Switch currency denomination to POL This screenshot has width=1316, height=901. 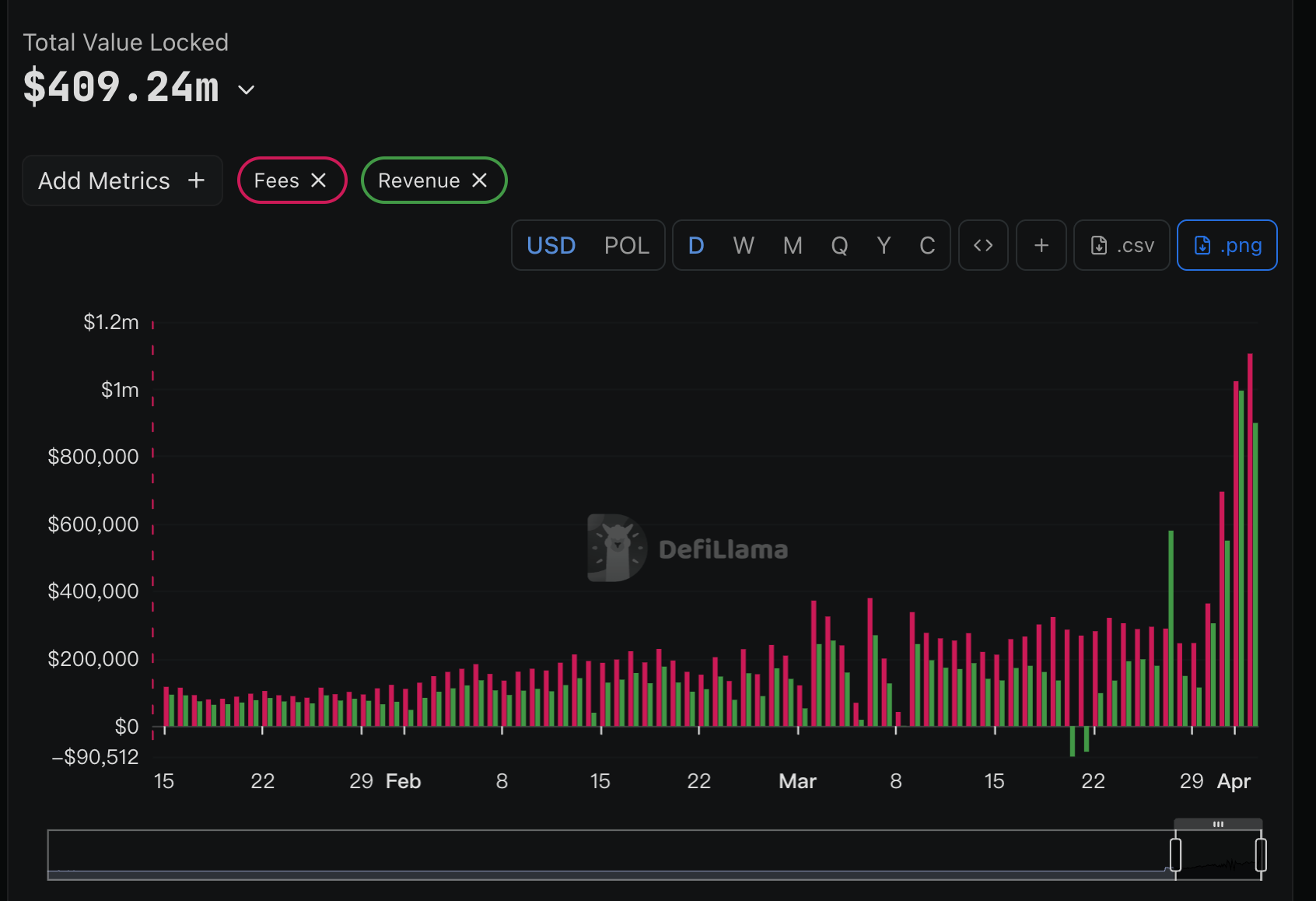(x=626, y=246)
